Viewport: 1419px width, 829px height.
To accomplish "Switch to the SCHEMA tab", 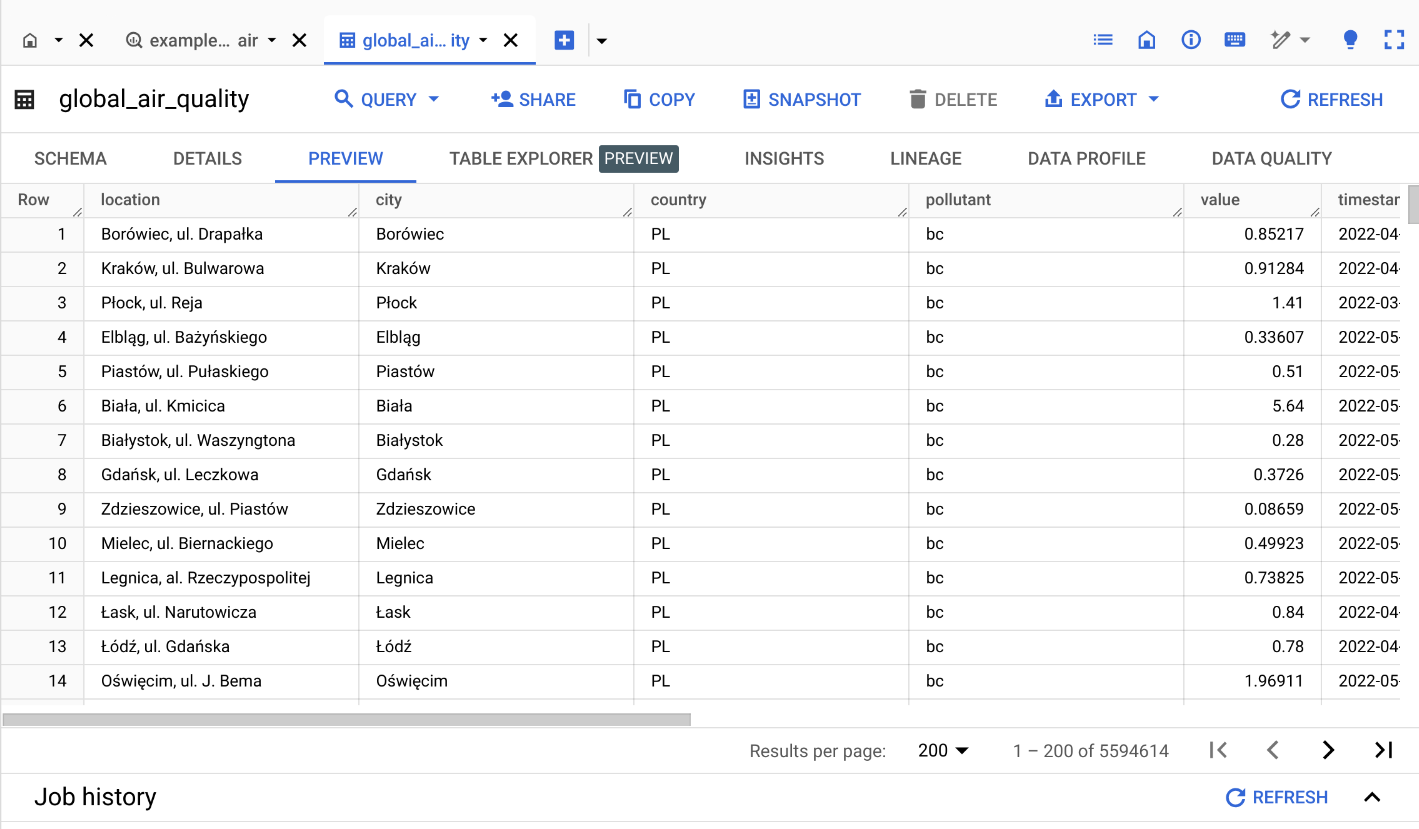I will [x=70, y=158].
